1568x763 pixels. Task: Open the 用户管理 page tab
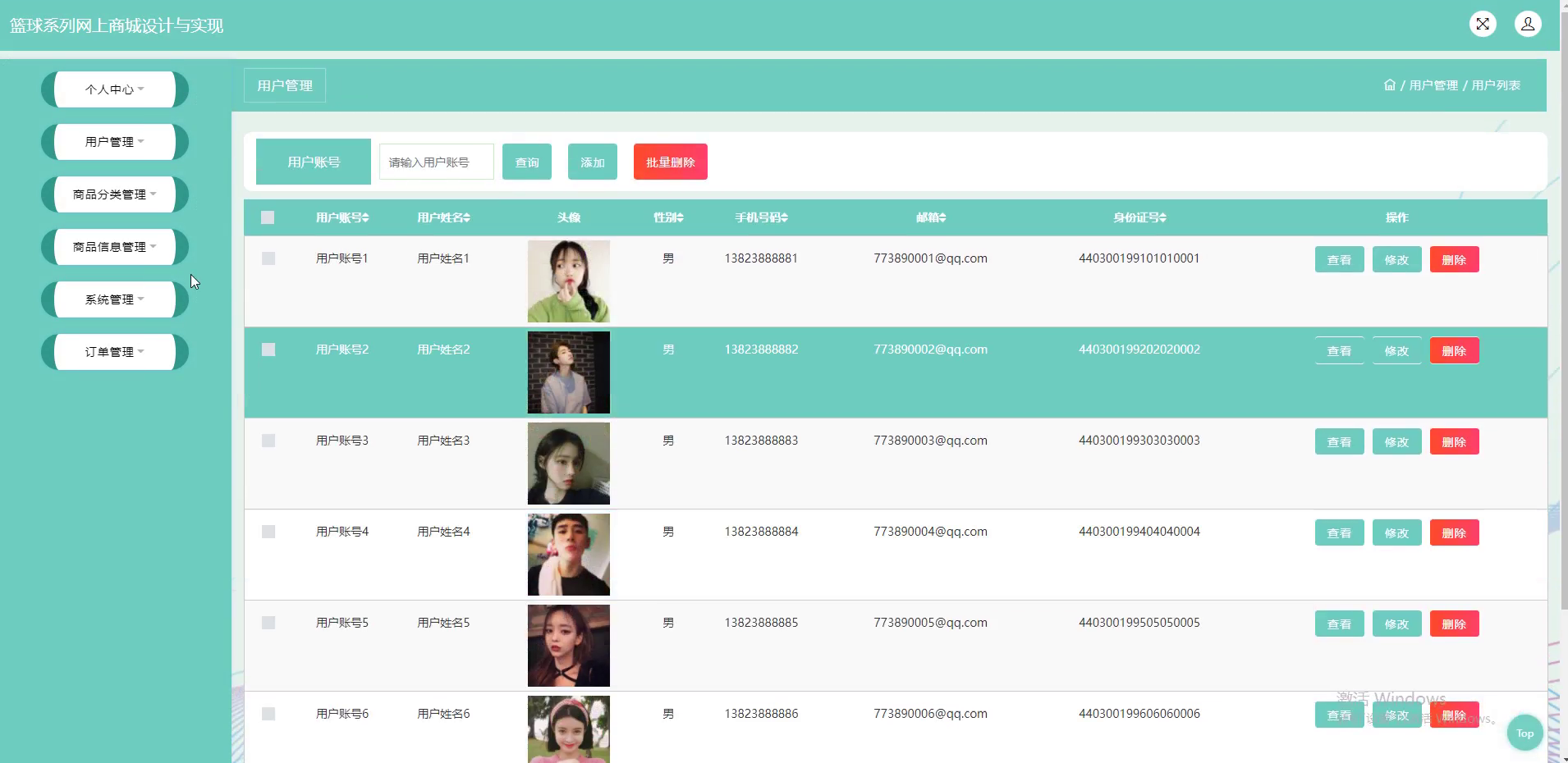pyautogui.click(x=285, y=85)
